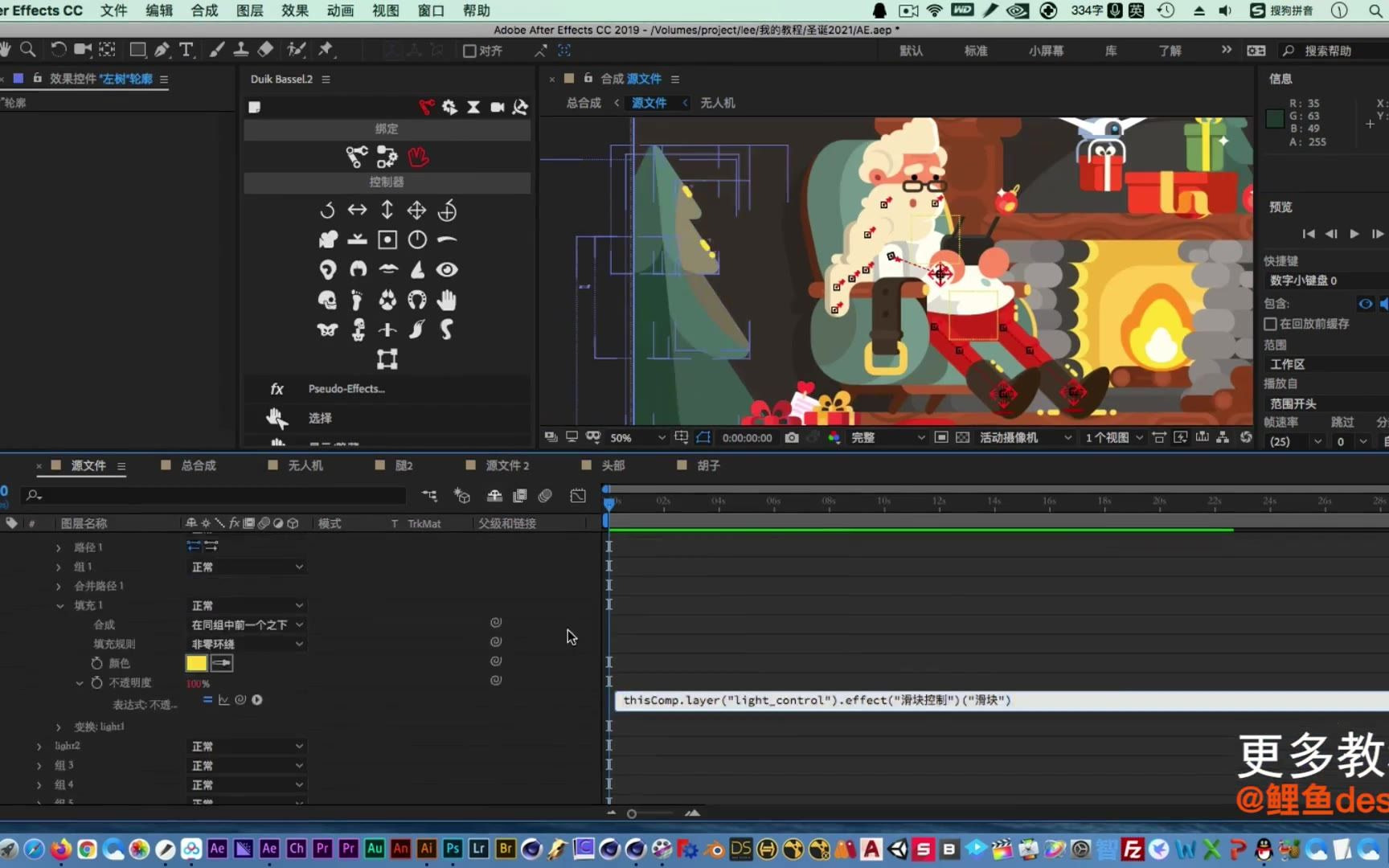Play the preview
The image size is (1389, 868).
[1354, 234]
